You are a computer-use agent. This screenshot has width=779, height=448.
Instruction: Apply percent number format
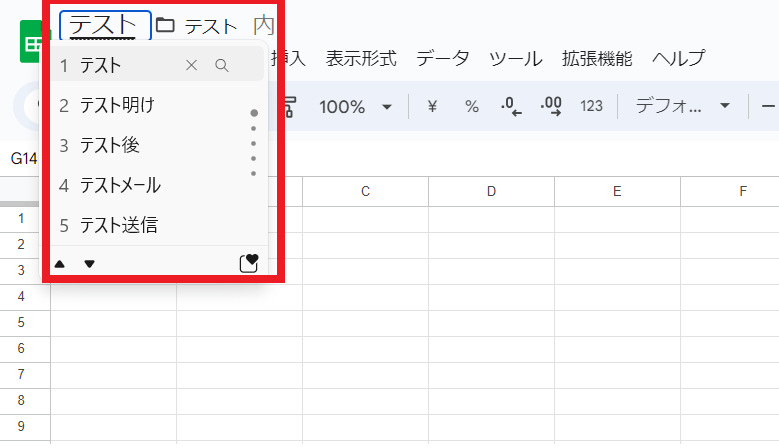tap(471, 106)
